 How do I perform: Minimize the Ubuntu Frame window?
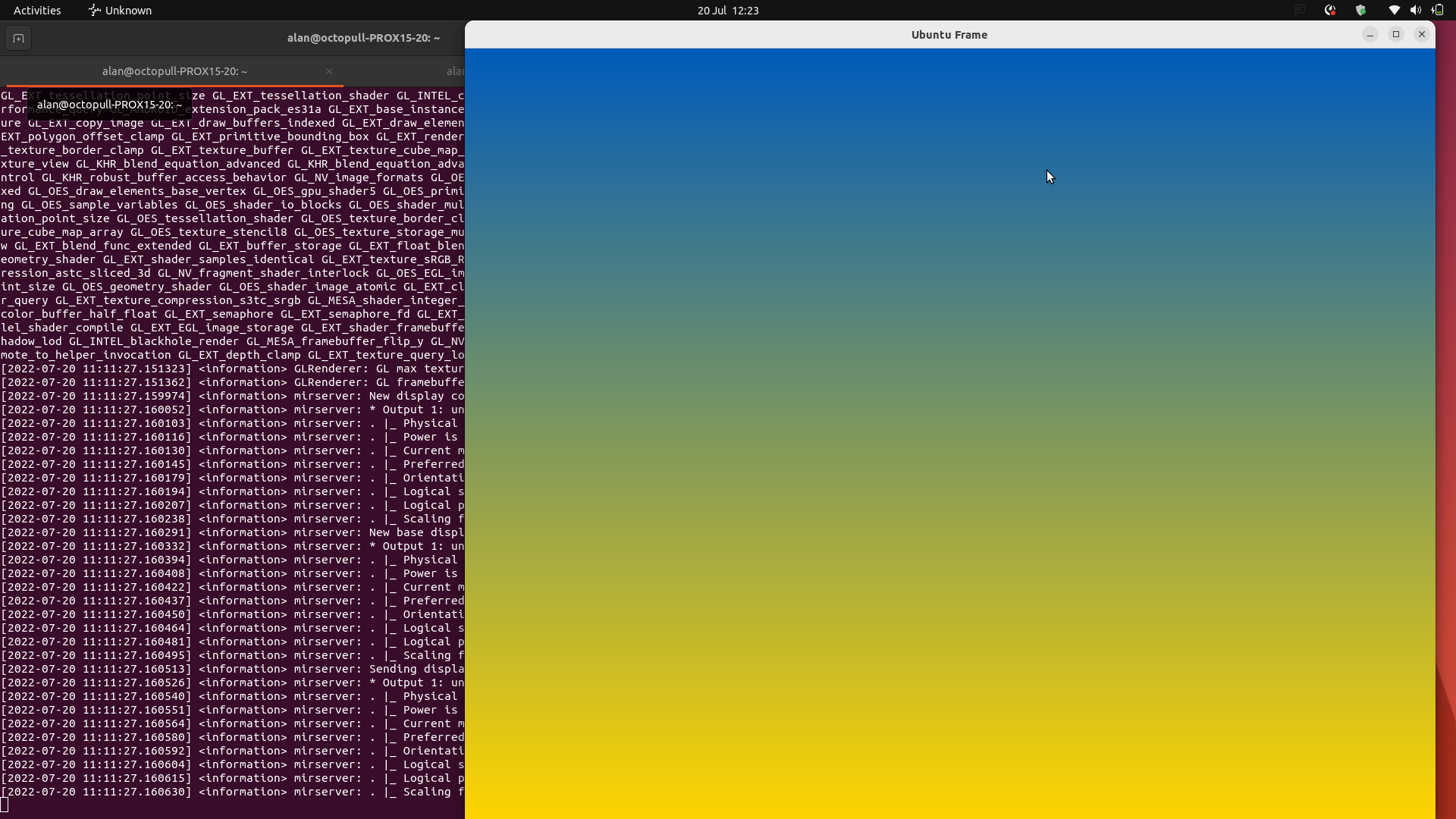coord(1370,35)
